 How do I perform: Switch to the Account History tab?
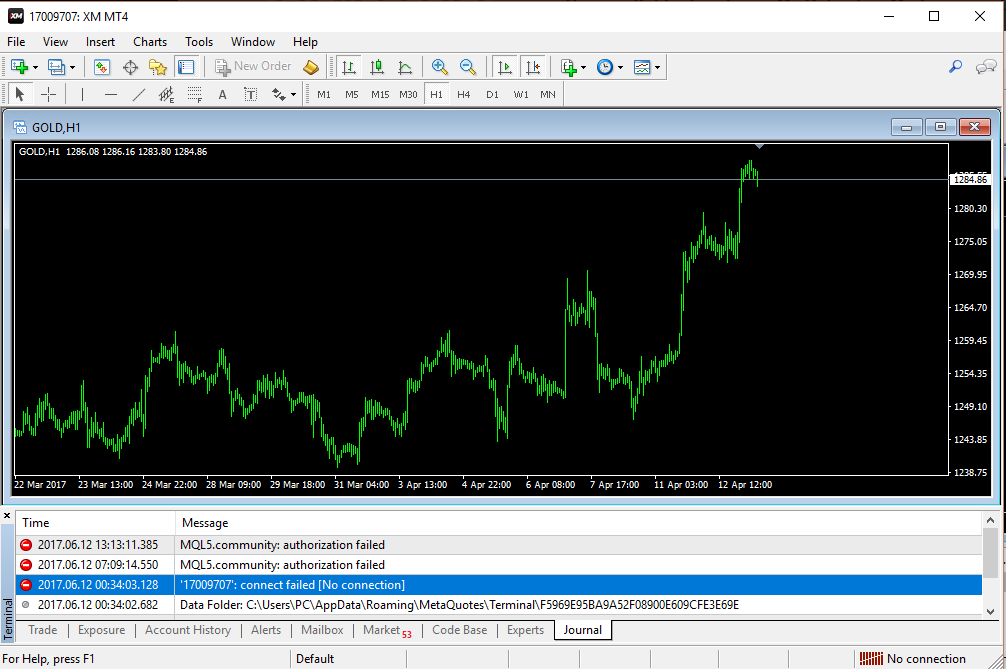[x=188, y=630]
